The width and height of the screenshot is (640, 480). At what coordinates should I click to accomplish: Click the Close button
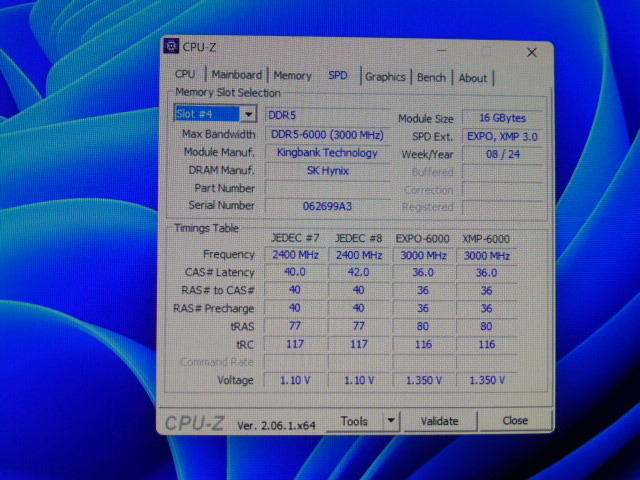click(515, 420)
